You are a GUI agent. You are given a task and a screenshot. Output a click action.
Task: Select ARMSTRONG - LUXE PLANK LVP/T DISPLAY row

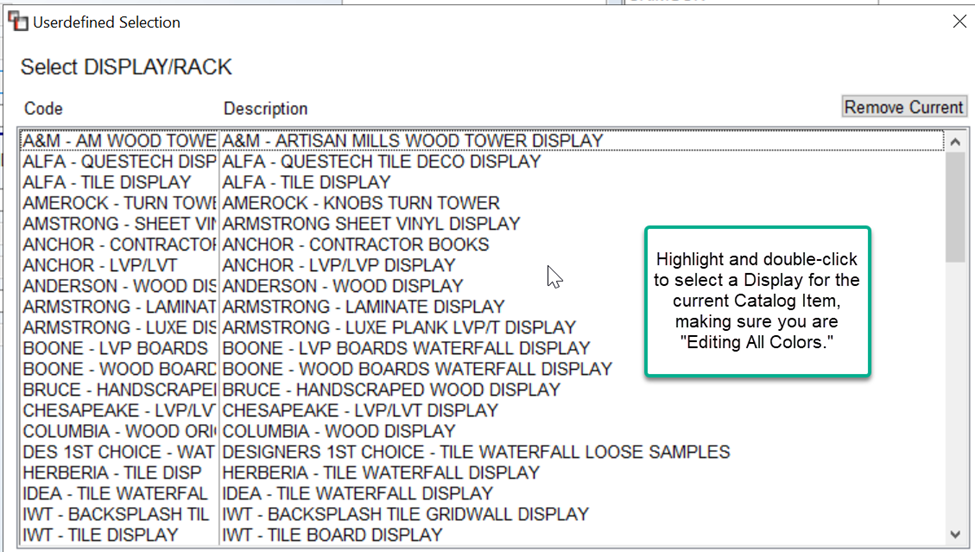(x=482, y=328)
